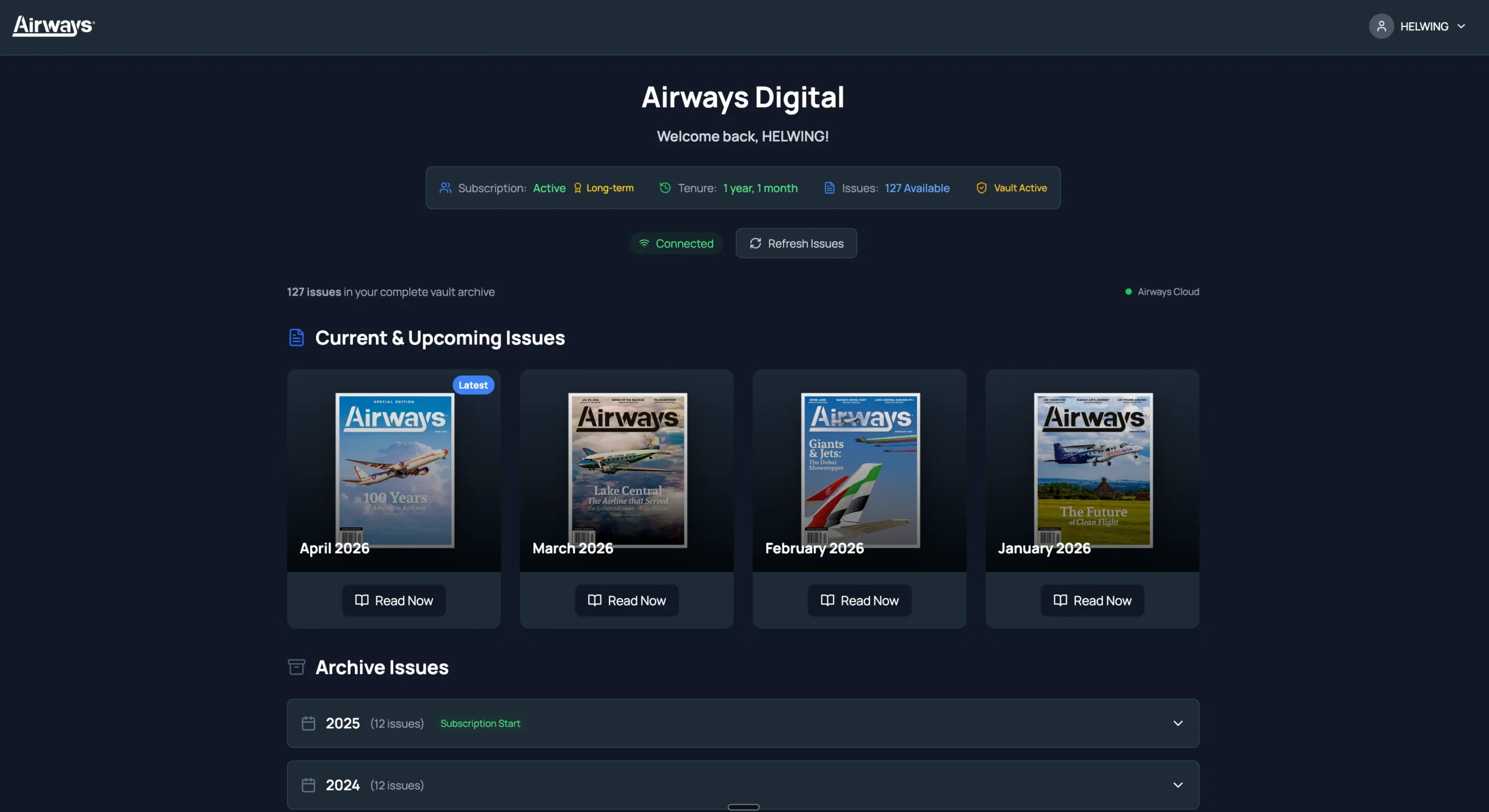Open the January 2026 cover thumbnail
Image resolution: width=1489 pixels, height=812 pixels.
1093,470
